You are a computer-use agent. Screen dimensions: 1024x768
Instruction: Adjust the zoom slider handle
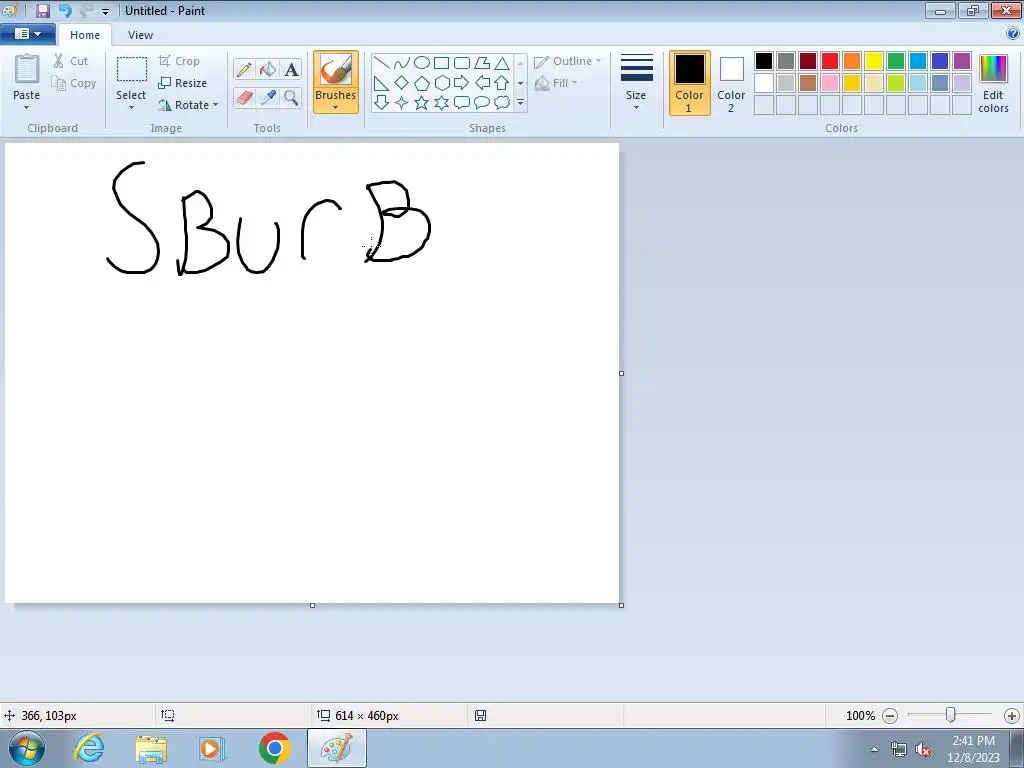(x=950, y=715)
